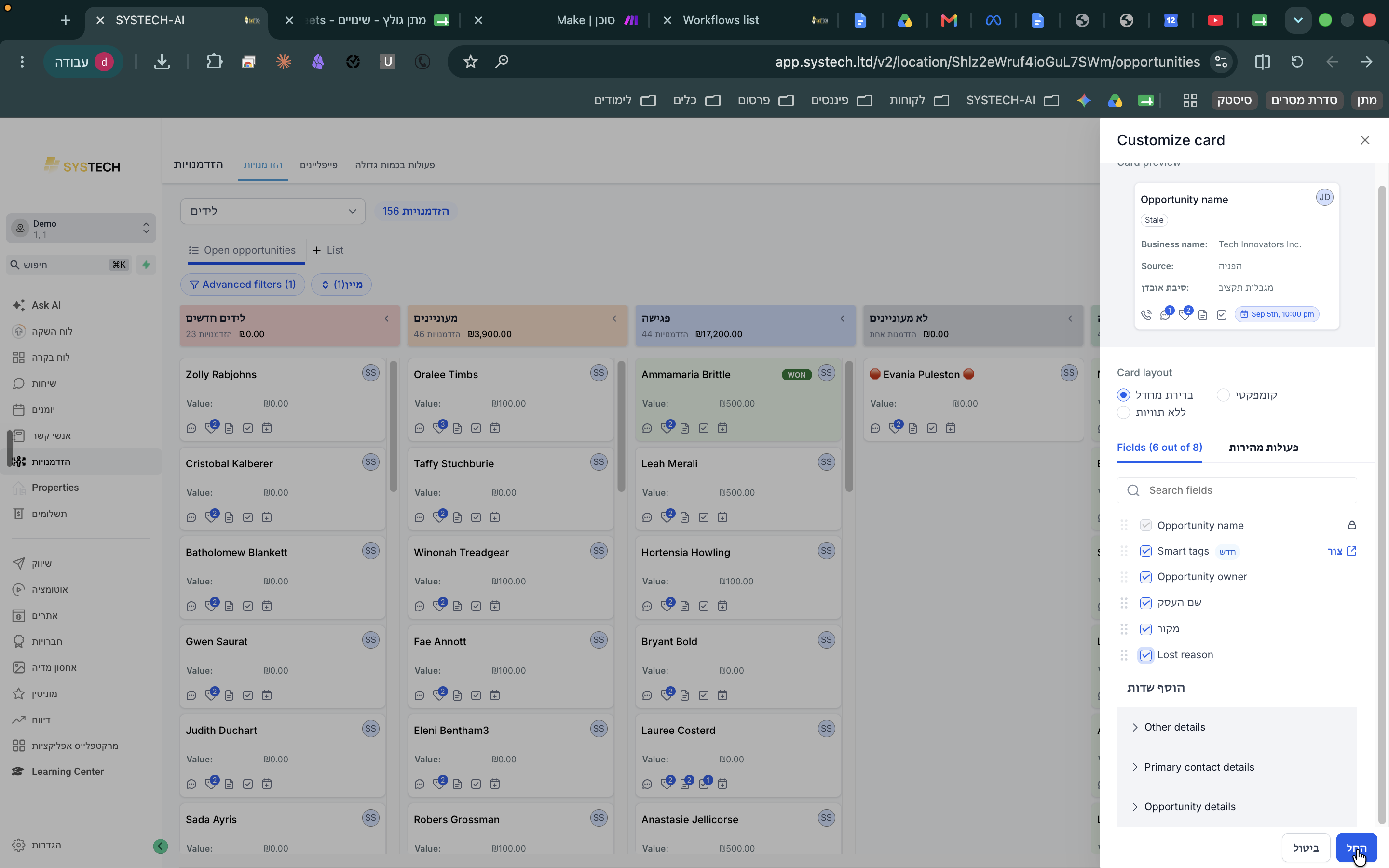Open מרקטפלייס אפליקציות app marketplace

[66, 746]
